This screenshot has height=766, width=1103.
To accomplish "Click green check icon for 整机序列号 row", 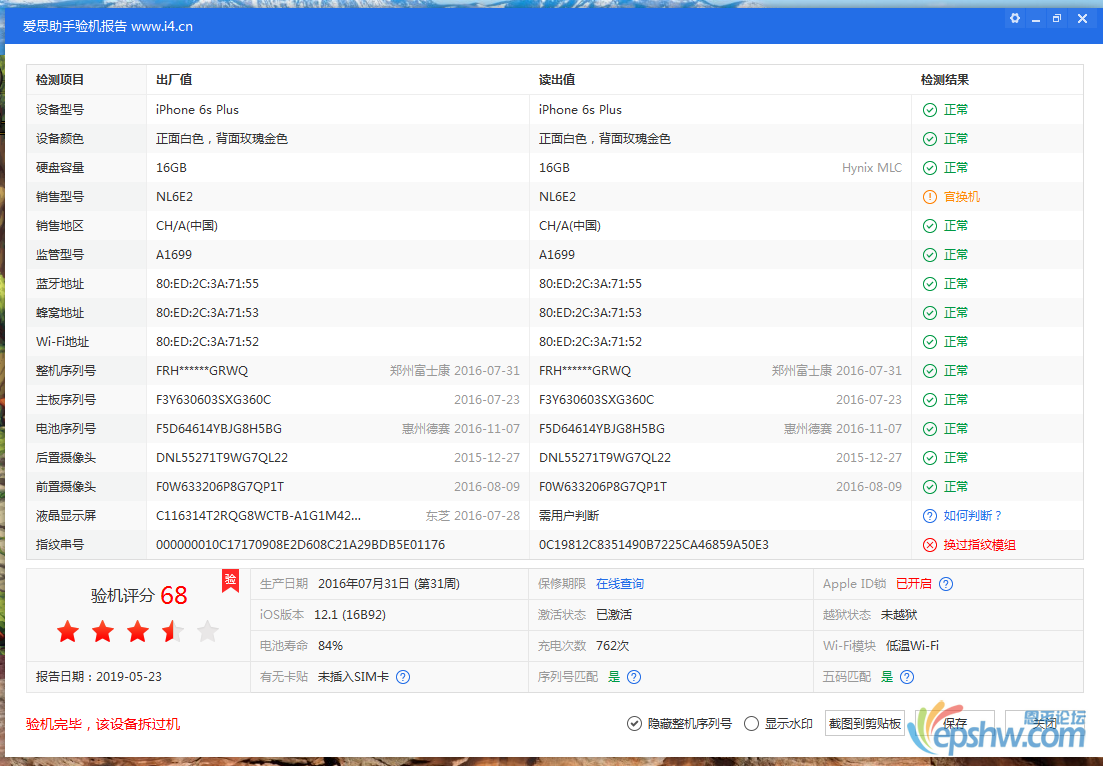I will pos(930,371).
